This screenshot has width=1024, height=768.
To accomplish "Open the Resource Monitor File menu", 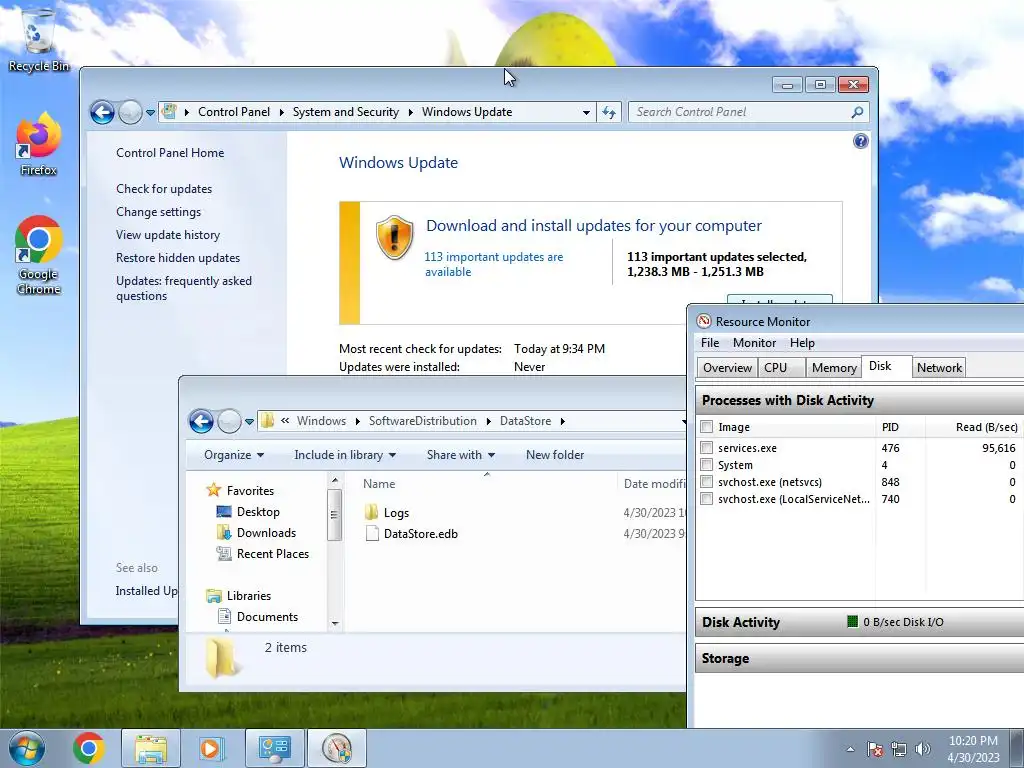I will click(x=710, y=343).
